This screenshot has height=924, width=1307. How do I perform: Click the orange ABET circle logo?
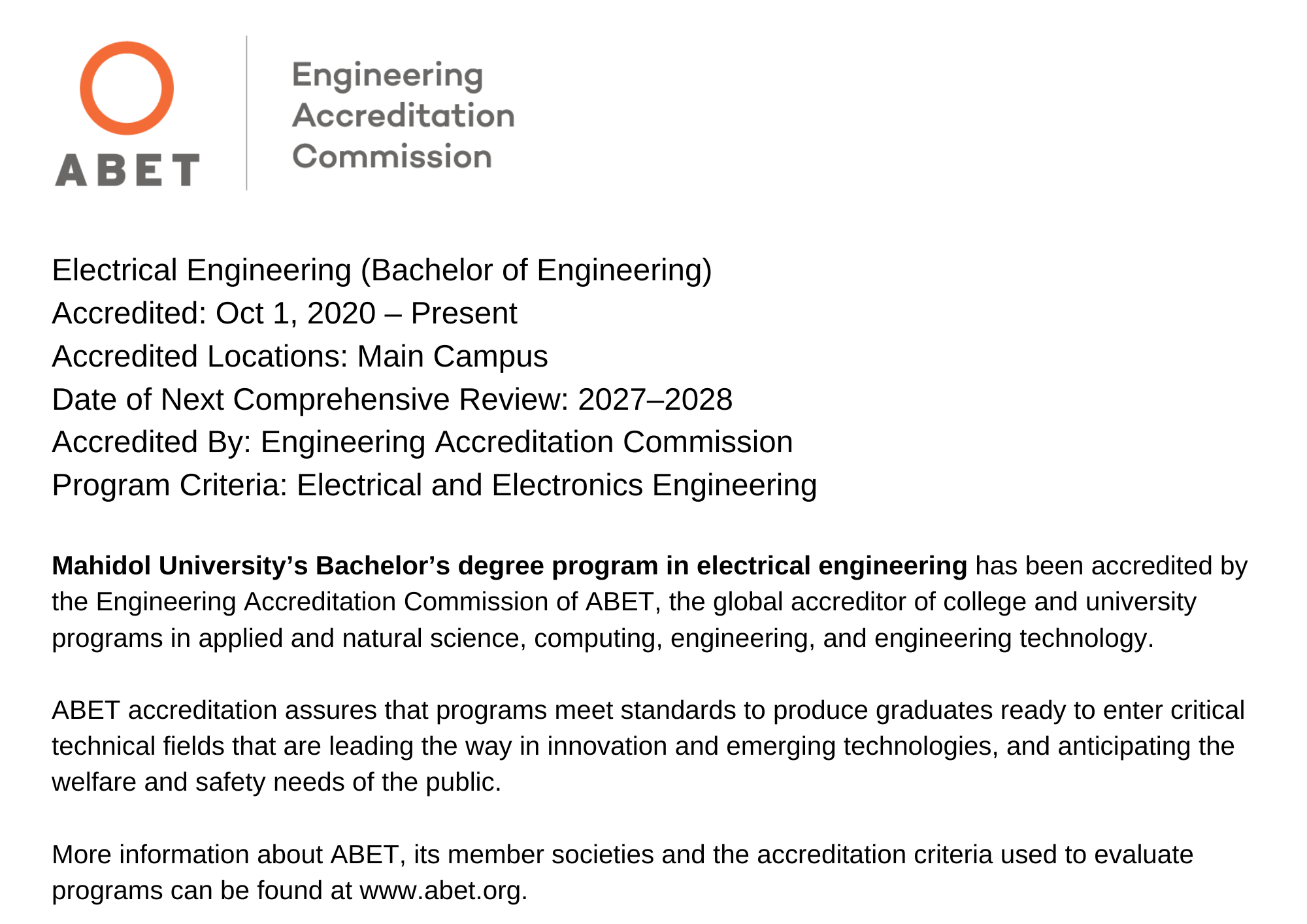click(127, 88)
